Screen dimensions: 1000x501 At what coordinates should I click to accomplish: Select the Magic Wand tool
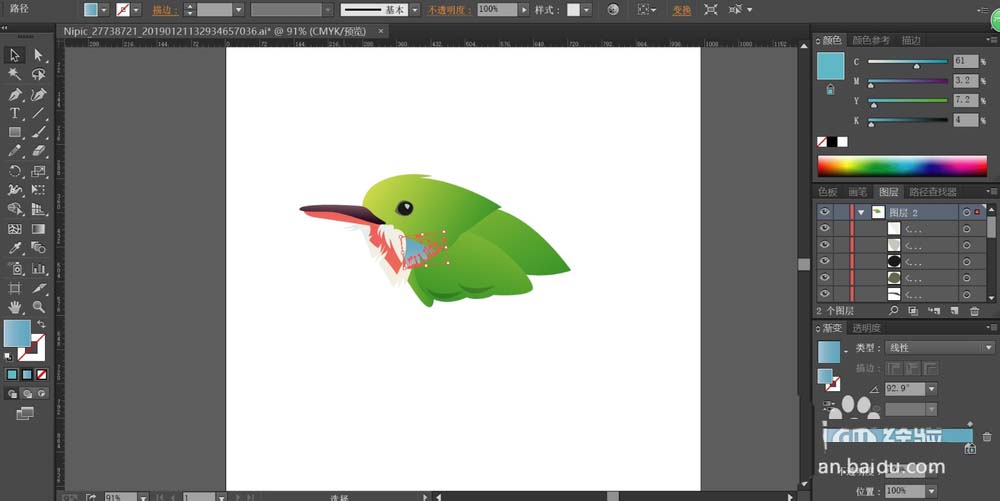[15, 75]
